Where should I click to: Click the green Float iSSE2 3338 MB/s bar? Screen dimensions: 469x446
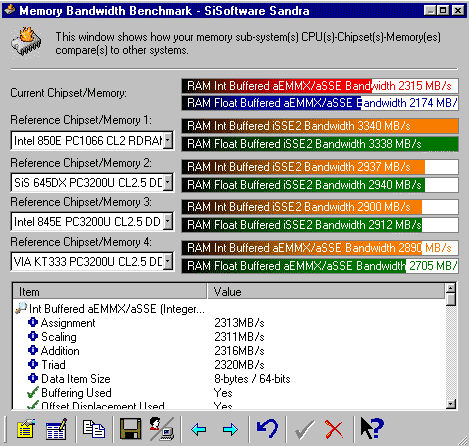(320, 144)
